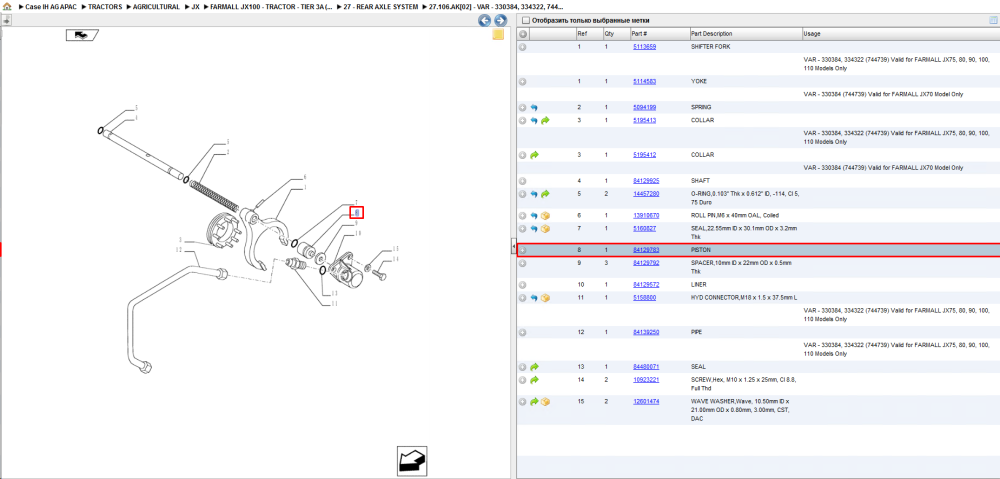Screen dimensions: 1000x479
Task: Click the 'Ref' column header
Action: [x=588, y=34]
